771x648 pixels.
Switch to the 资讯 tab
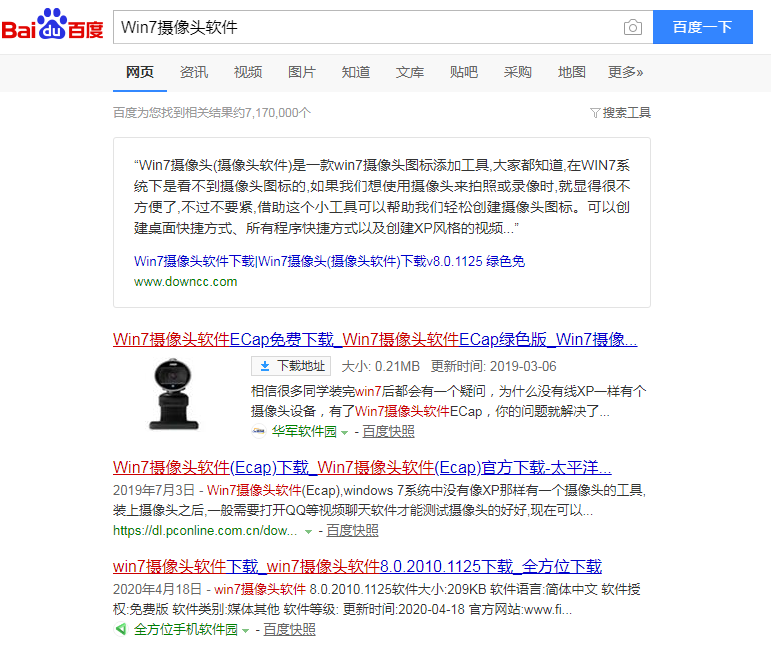(194, 72)
